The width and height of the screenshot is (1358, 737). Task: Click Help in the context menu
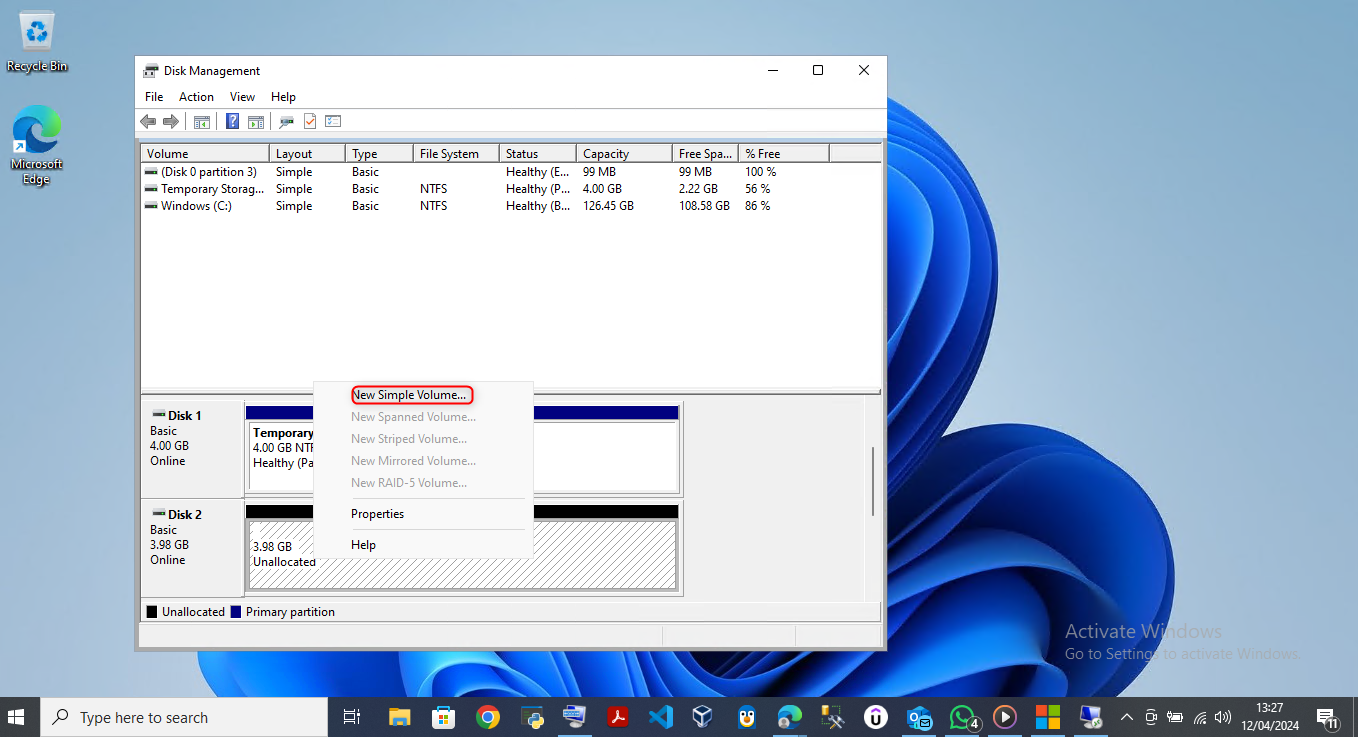coord(363,545)
